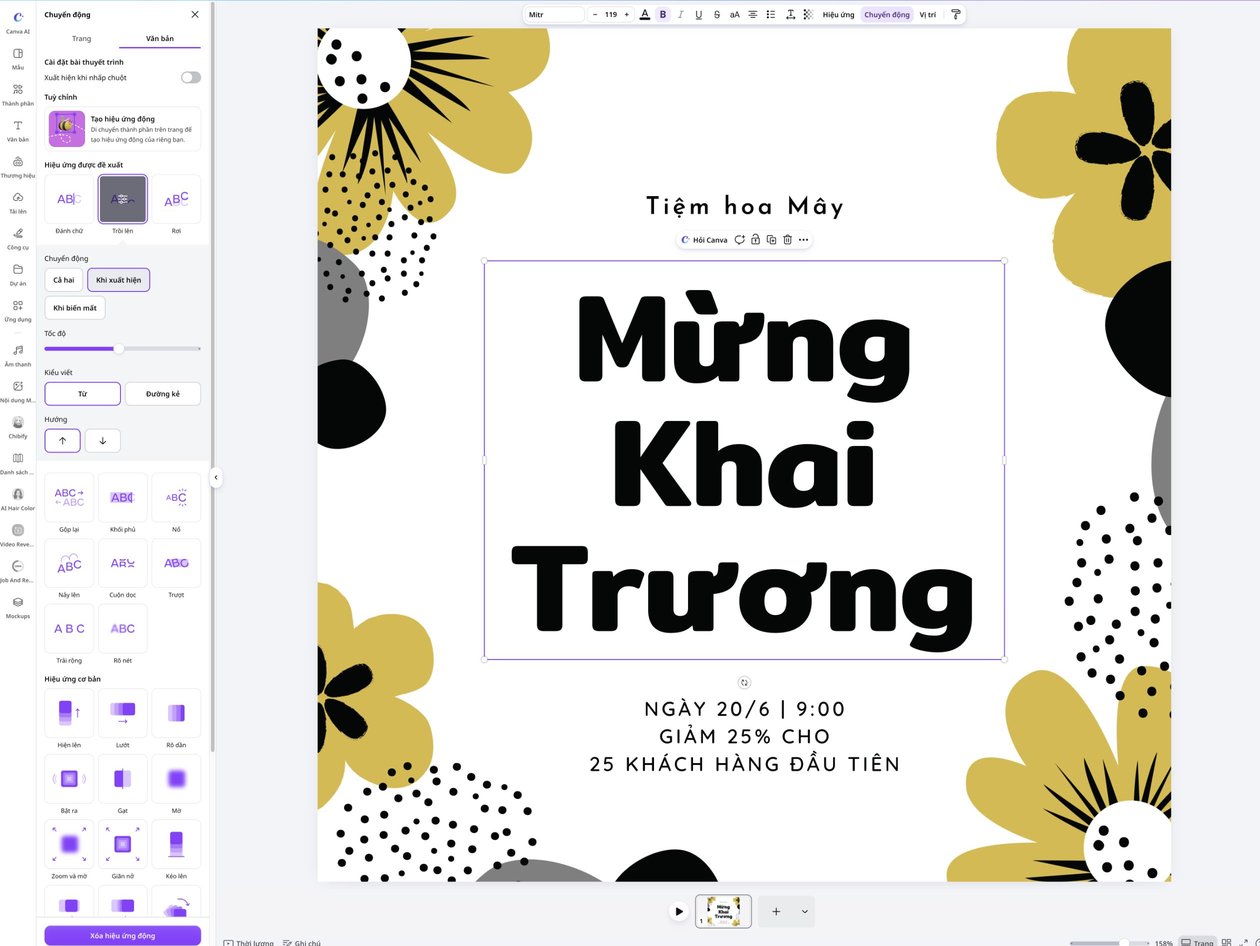Select the Đánh chữ animation effect

(x=69, y=199)
